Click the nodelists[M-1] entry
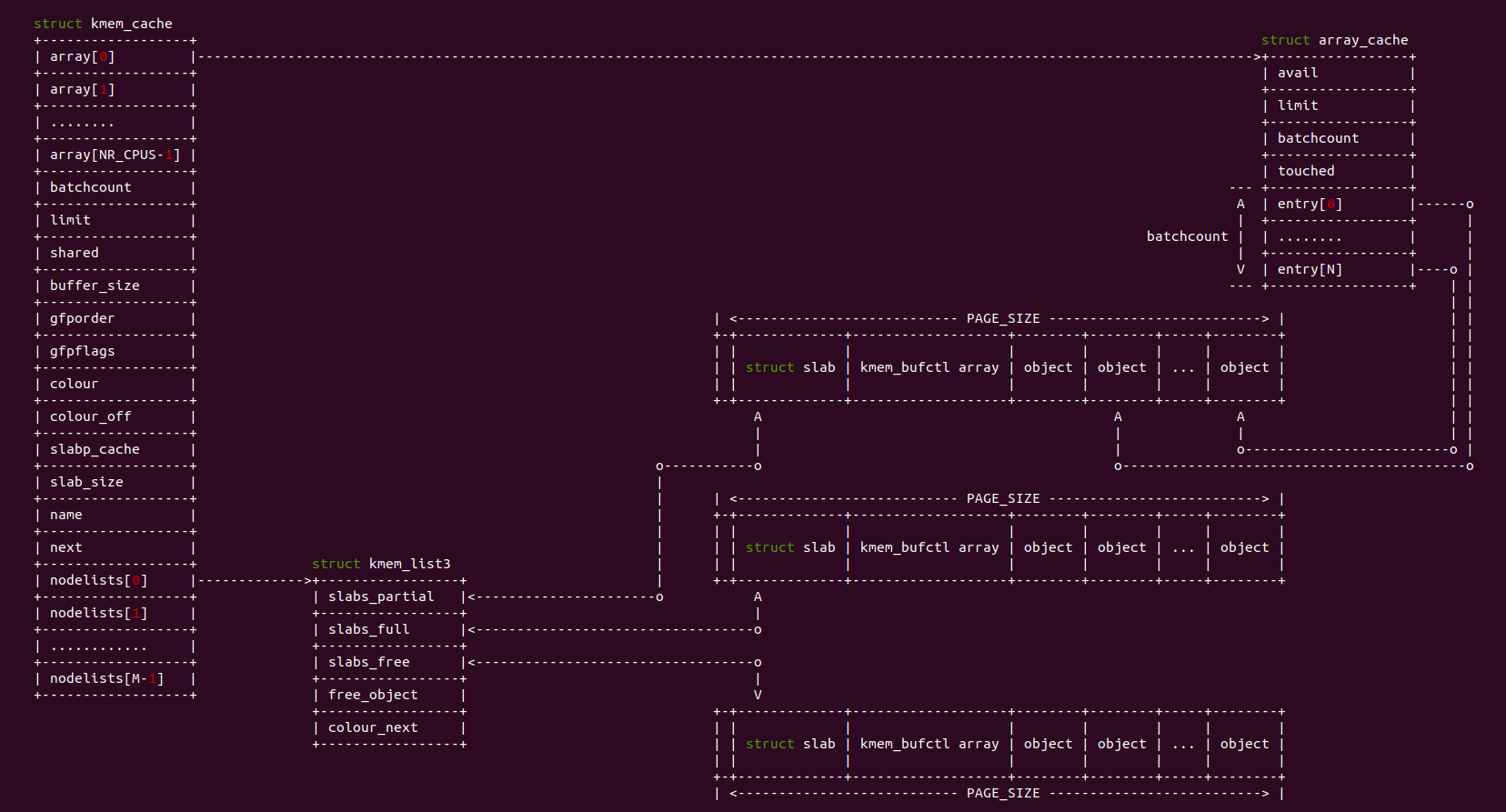 pos(106,678)
